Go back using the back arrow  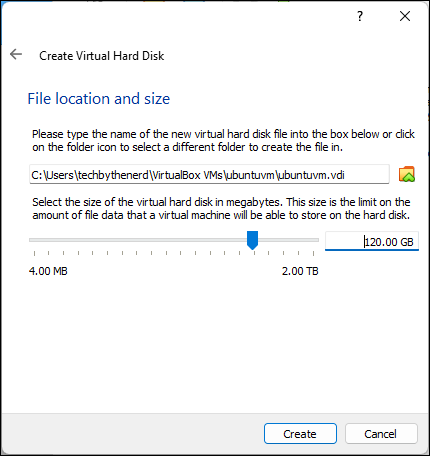[16, 54]
